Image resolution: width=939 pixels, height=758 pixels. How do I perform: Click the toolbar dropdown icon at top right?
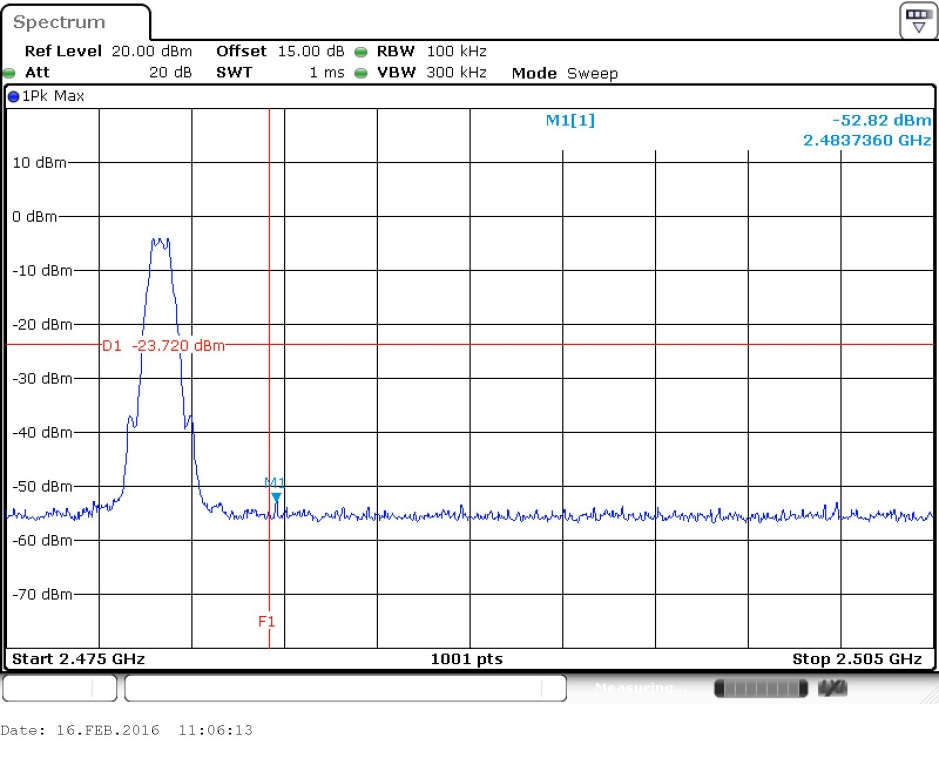pos(918,20)
